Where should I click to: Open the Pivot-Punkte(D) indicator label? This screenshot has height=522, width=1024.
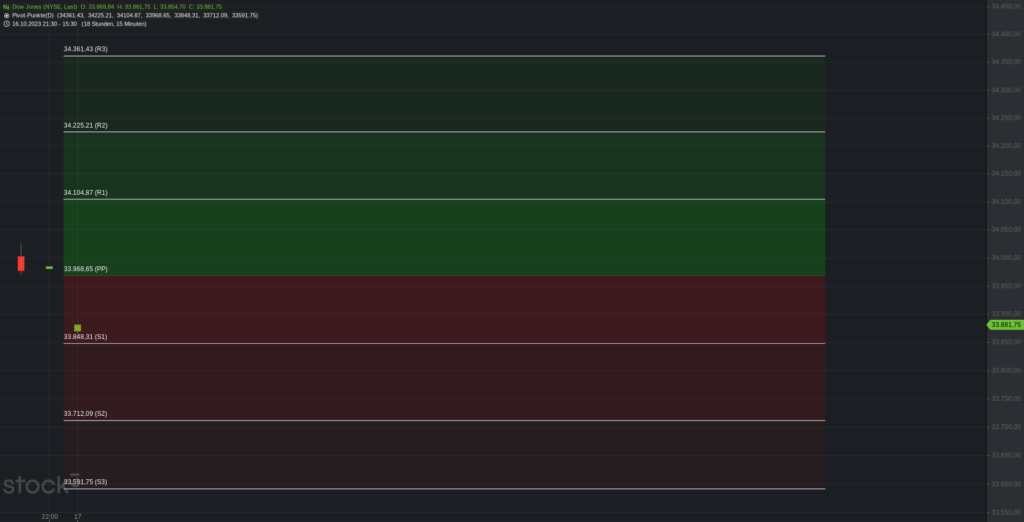point(33,15)
